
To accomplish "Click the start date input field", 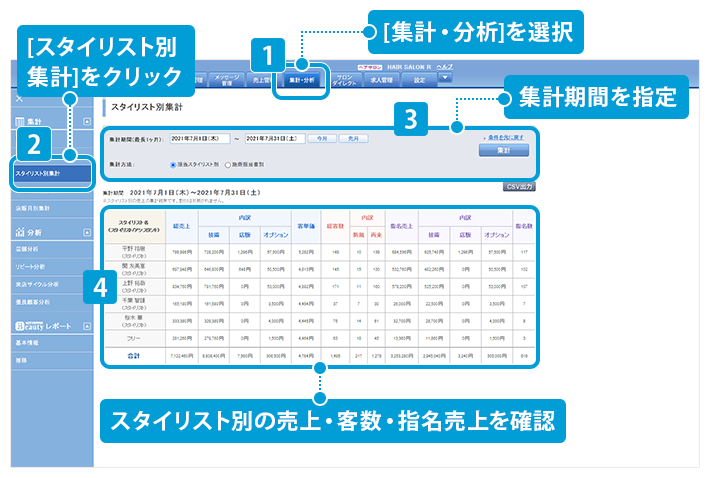I will tap(200, 138).
